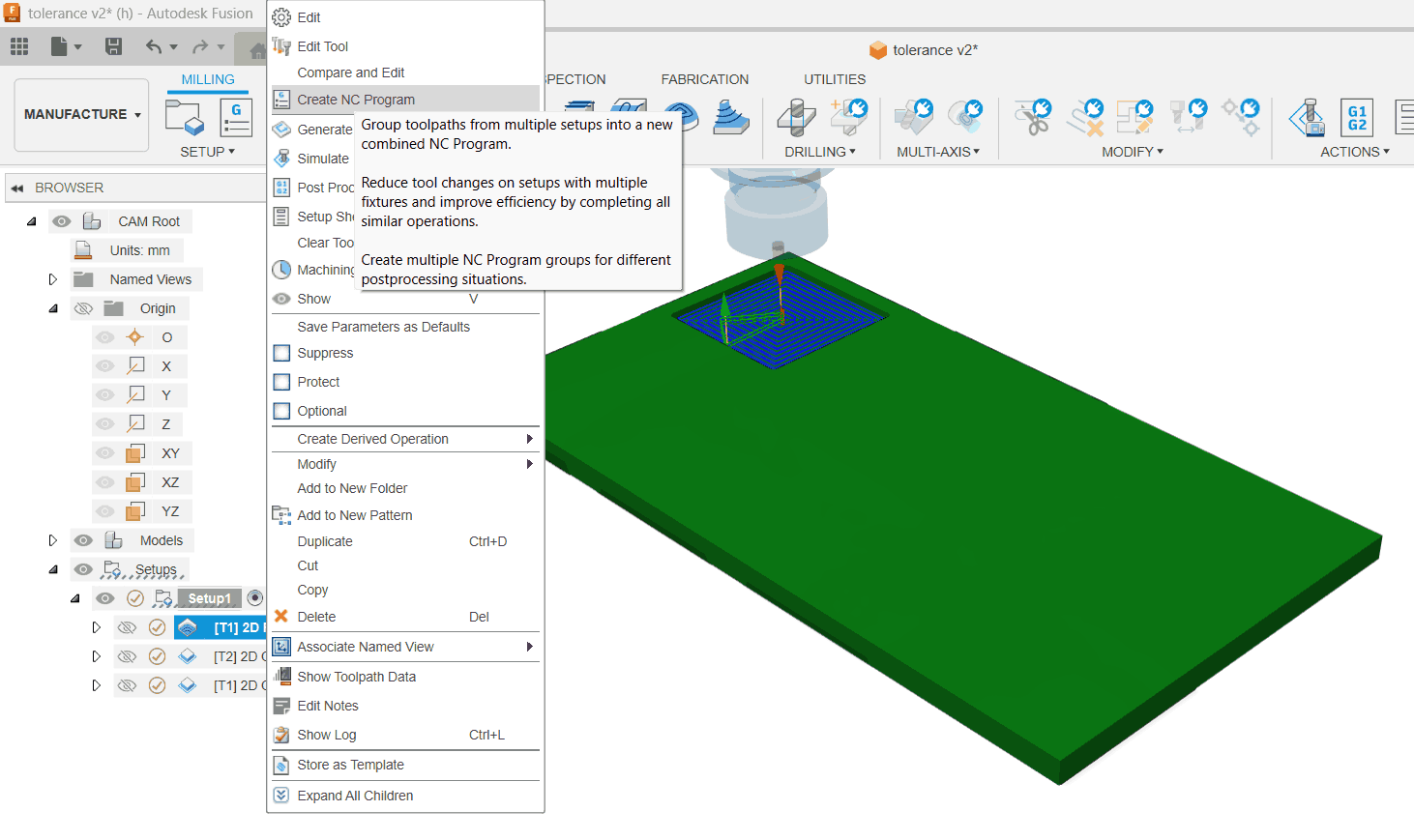Click the Edit Tool icon in menu
This screenshot has height=840, width=1414.
[281, 46]
